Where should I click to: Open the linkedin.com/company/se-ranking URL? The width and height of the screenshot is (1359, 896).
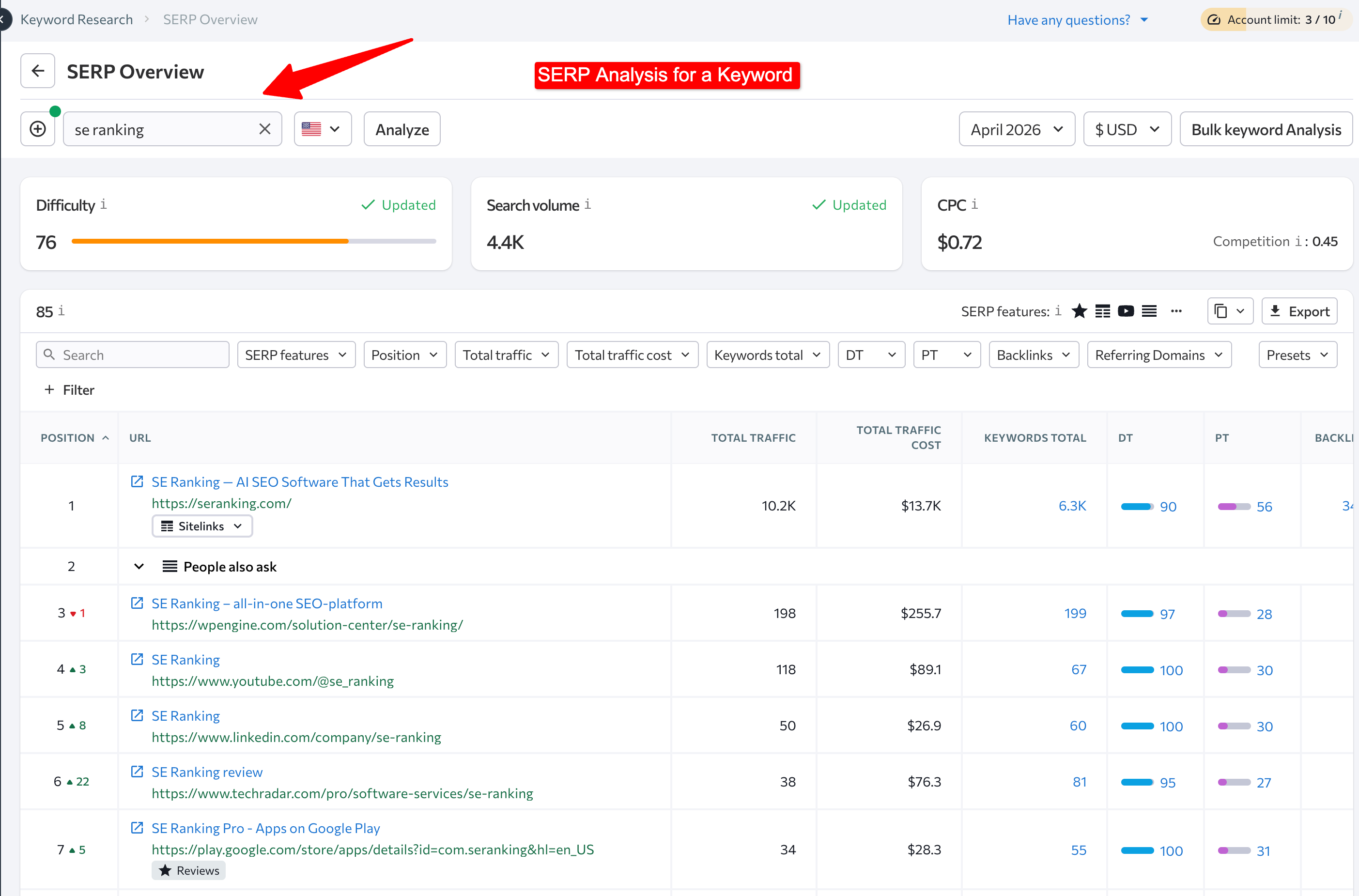(x=296, y=737)
